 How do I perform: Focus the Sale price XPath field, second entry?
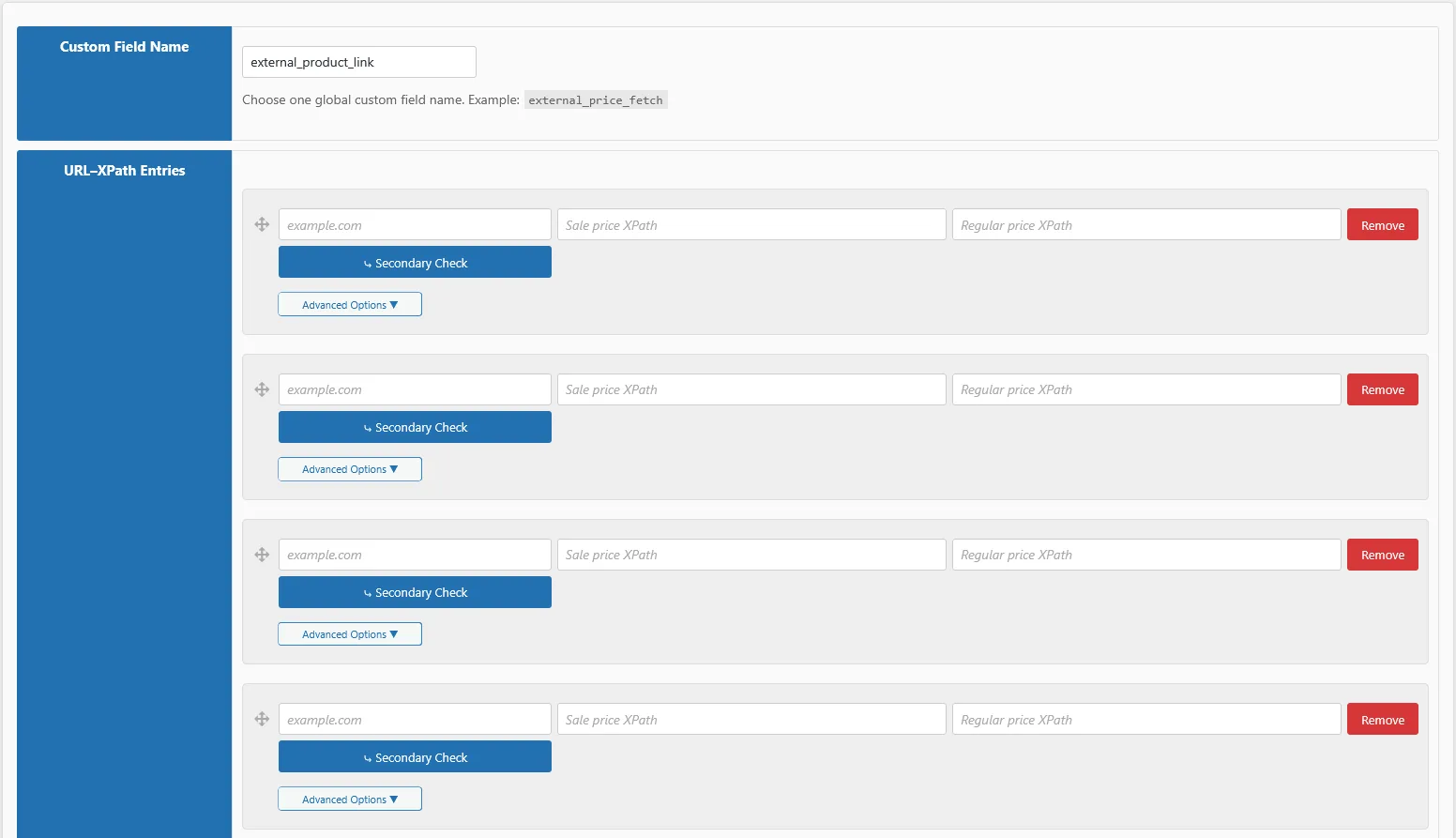click(751, 389)
